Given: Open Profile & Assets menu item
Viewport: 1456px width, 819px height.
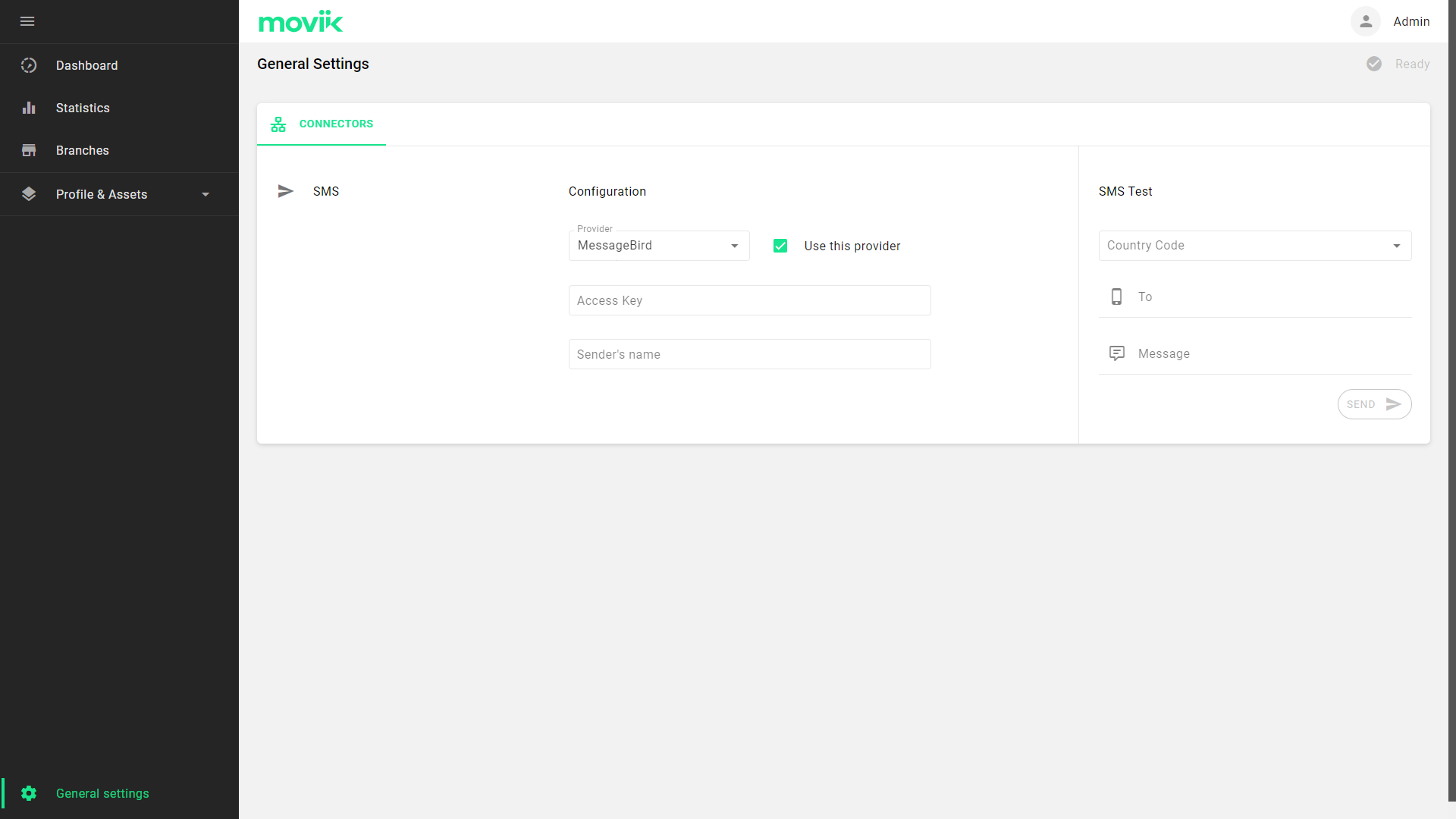Looking at the screenshot, I should coord(119,194).
